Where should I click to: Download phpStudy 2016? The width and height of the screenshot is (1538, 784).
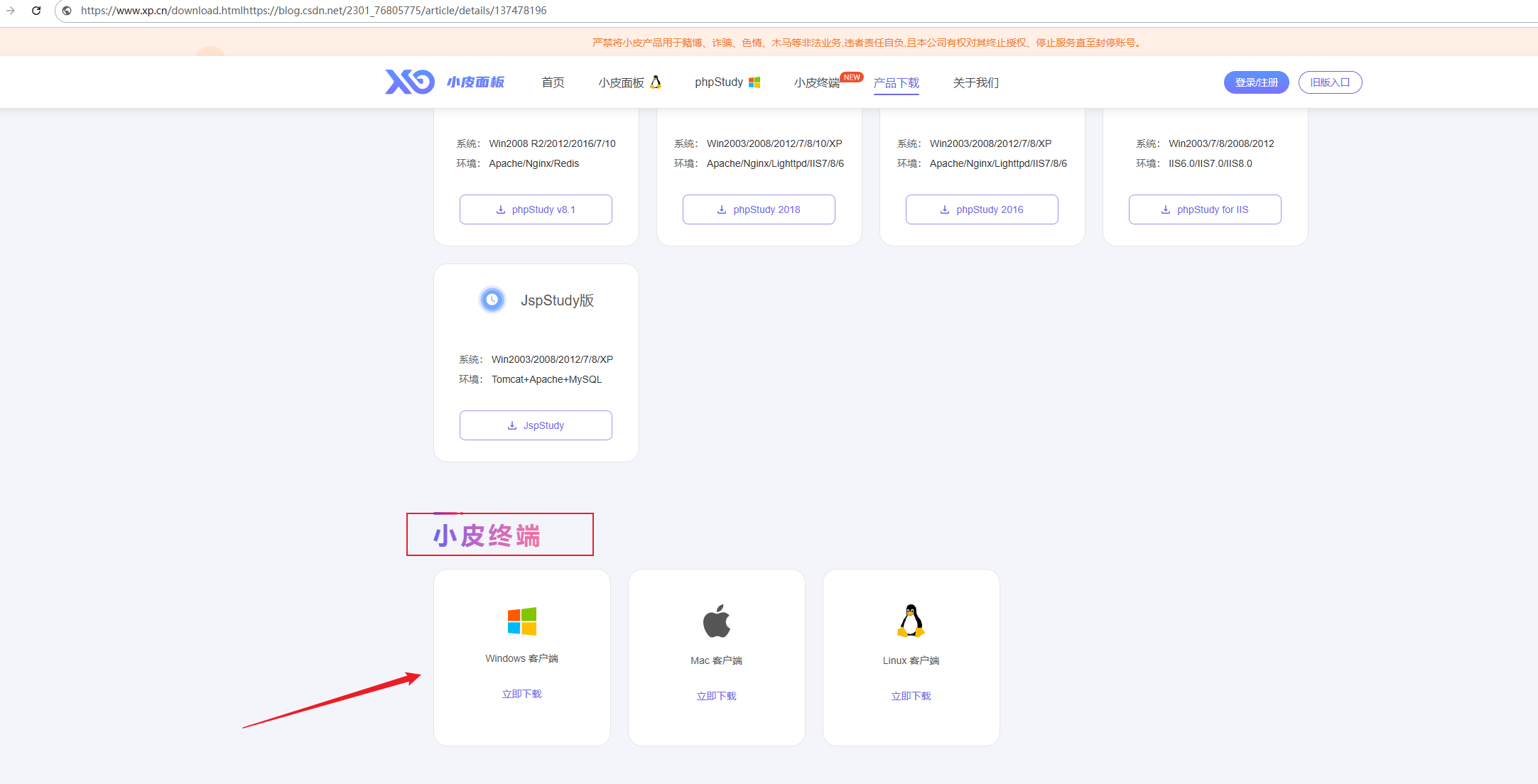(982, 209)
